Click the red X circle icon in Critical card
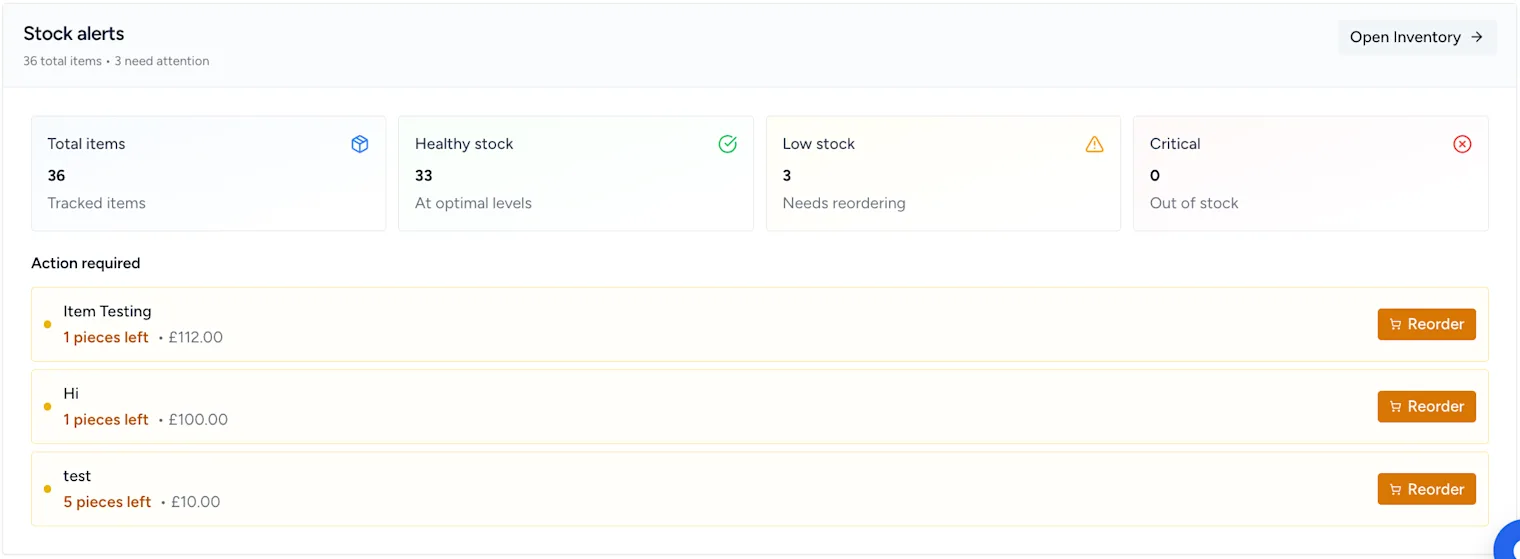Viewport: 1520px width, 559px height. click(1462, 144)
